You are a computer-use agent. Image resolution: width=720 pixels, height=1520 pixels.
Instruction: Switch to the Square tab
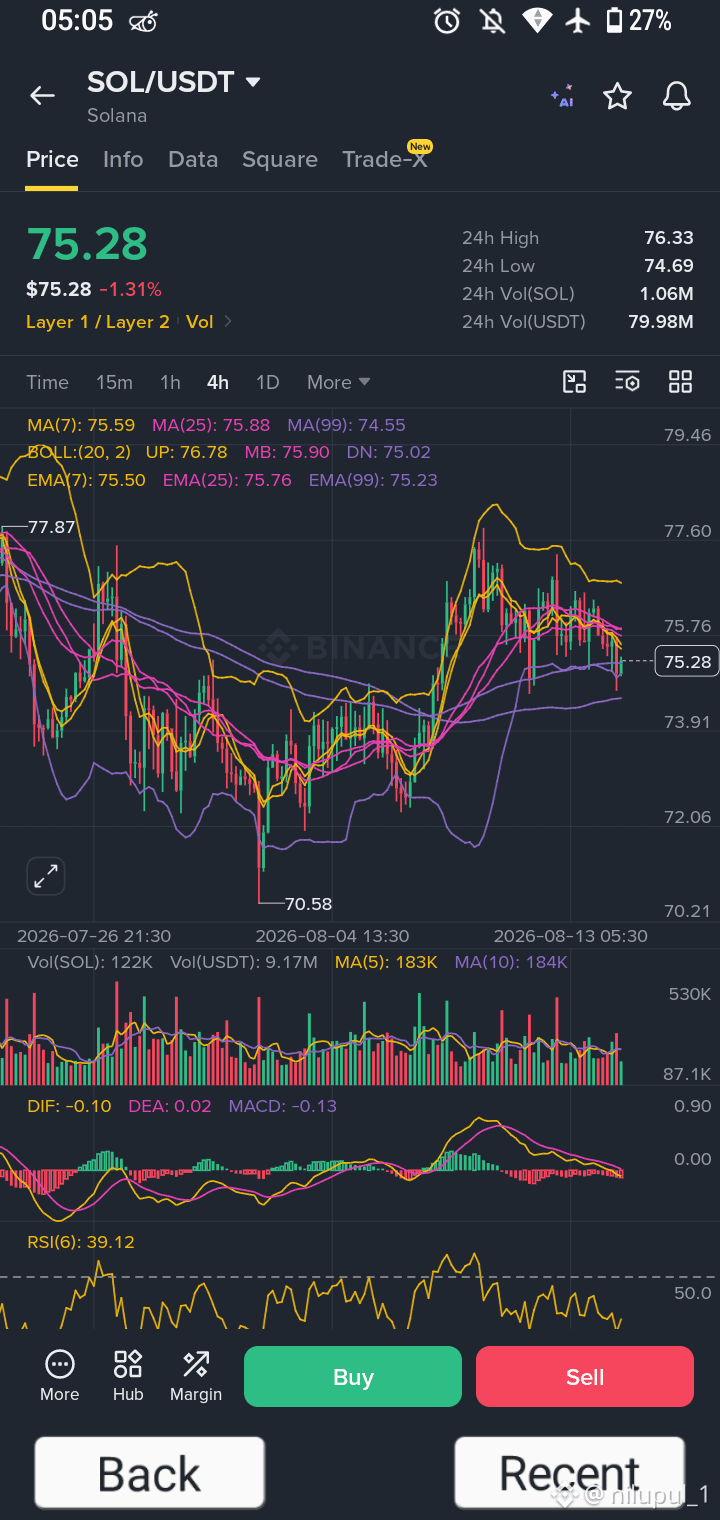pos(280,160)
